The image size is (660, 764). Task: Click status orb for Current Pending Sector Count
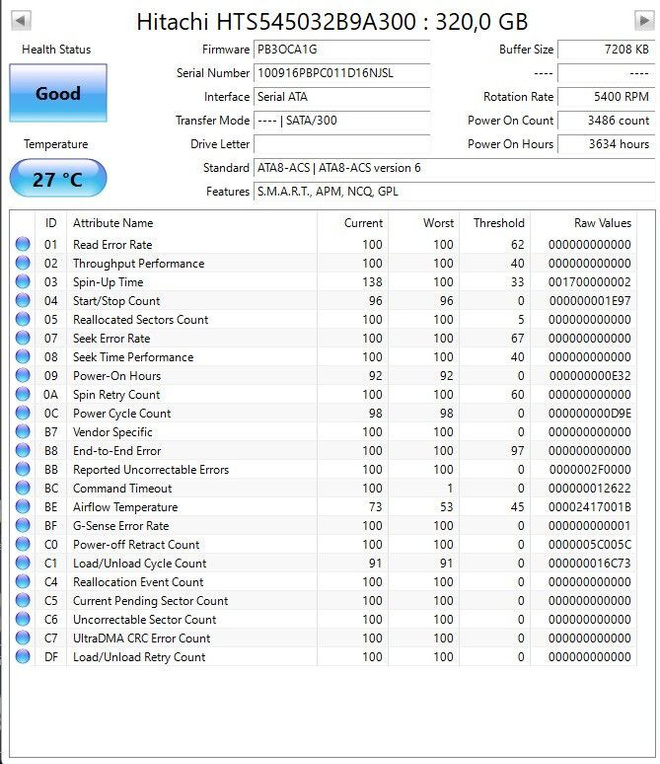(x=22, y=601)
